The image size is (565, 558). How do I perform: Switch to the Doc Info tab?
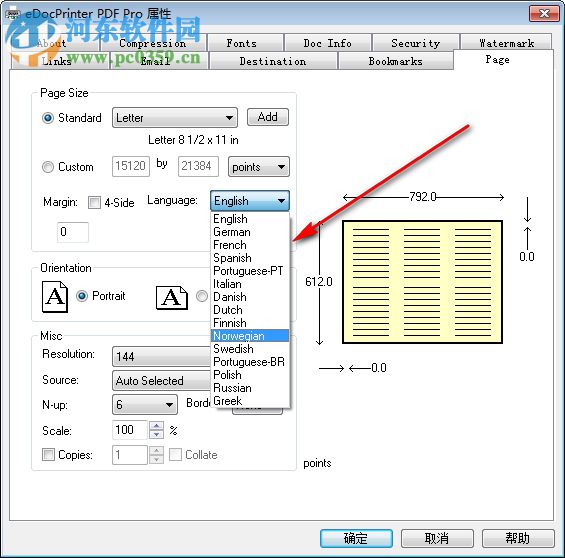point(328,43)
